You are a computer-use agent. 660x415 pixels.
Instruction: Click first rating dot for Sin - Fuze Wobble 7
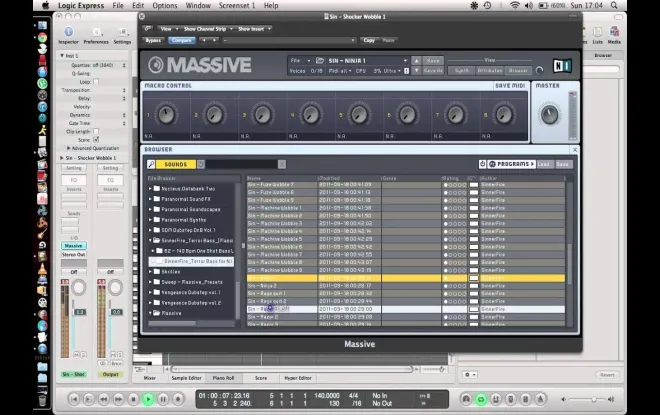445,185
